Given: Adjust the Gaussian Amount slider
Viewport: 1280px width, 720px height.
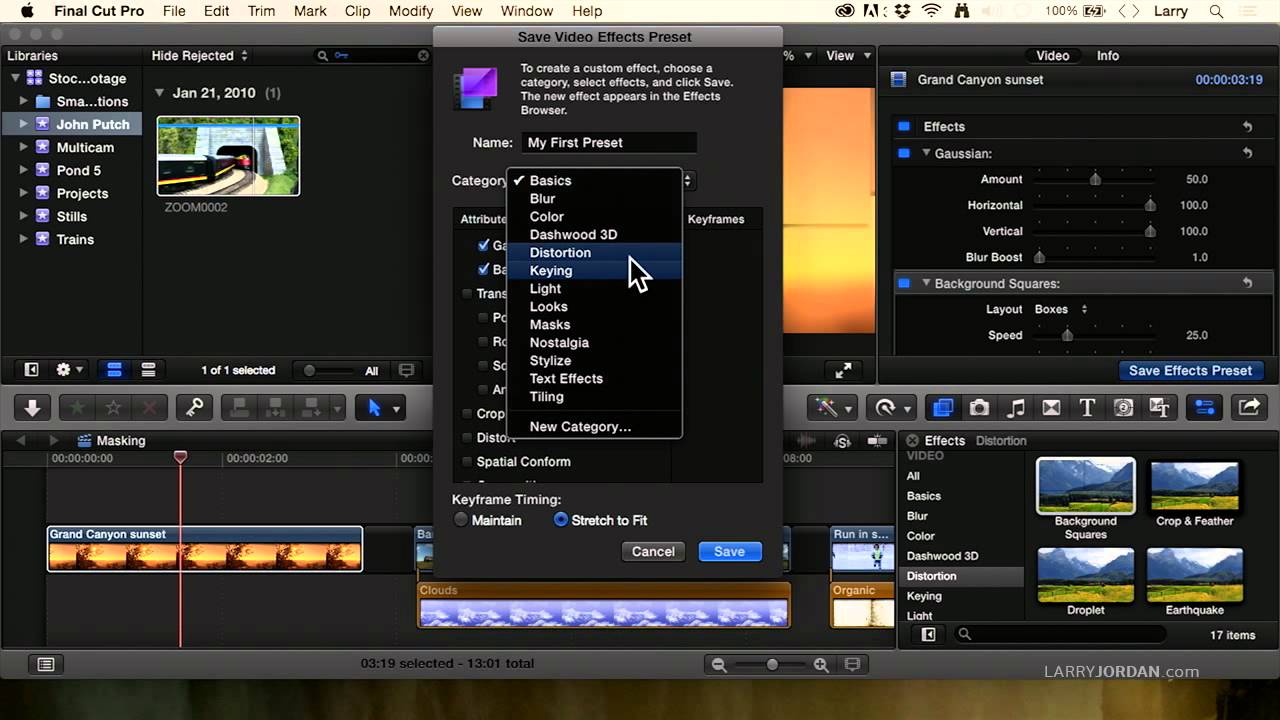Looking at the screenshot, I should 1095,179.
